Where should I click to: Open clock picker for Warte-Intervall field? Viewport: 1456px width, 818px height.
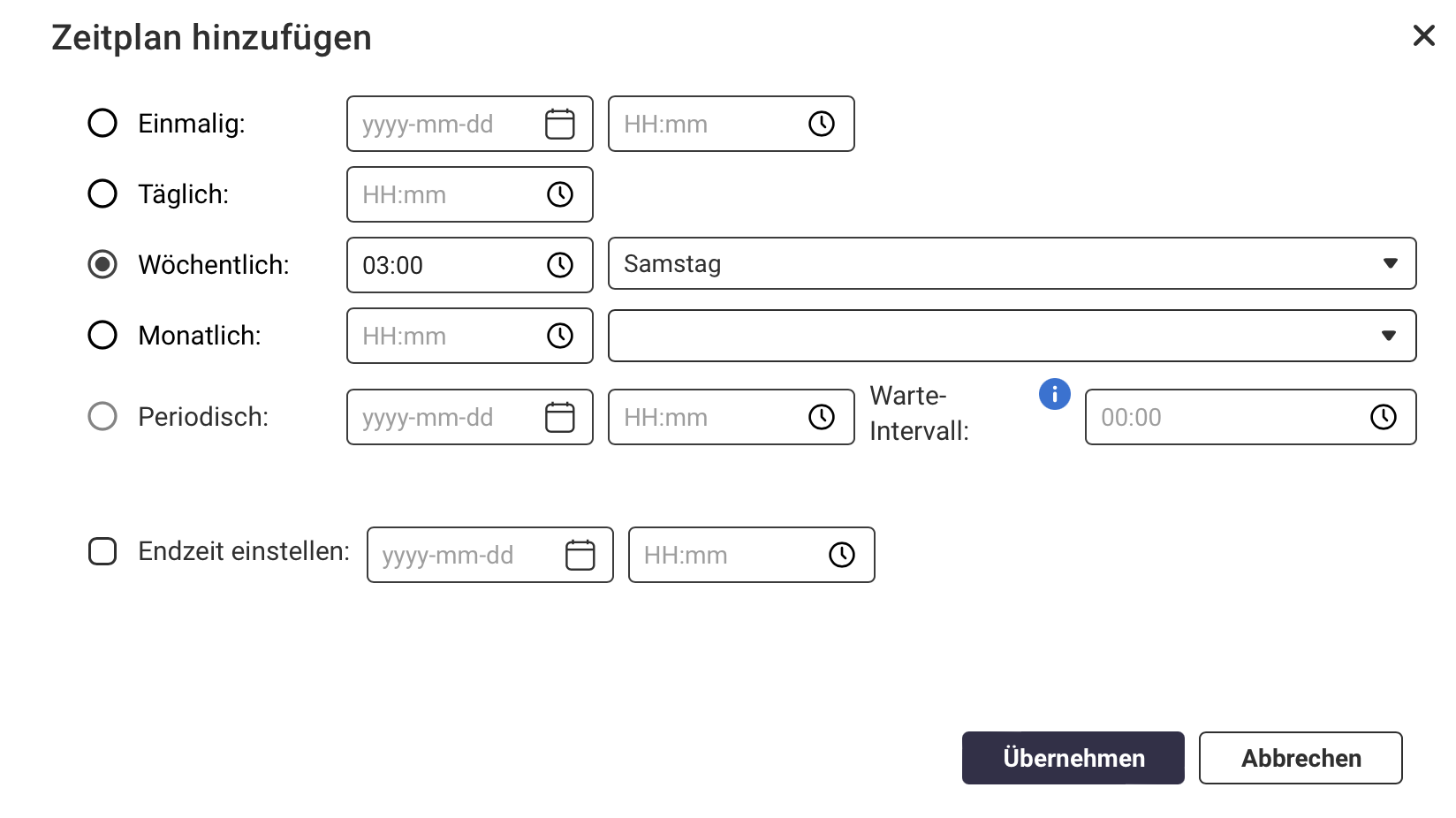click(x=1384, y=417)
